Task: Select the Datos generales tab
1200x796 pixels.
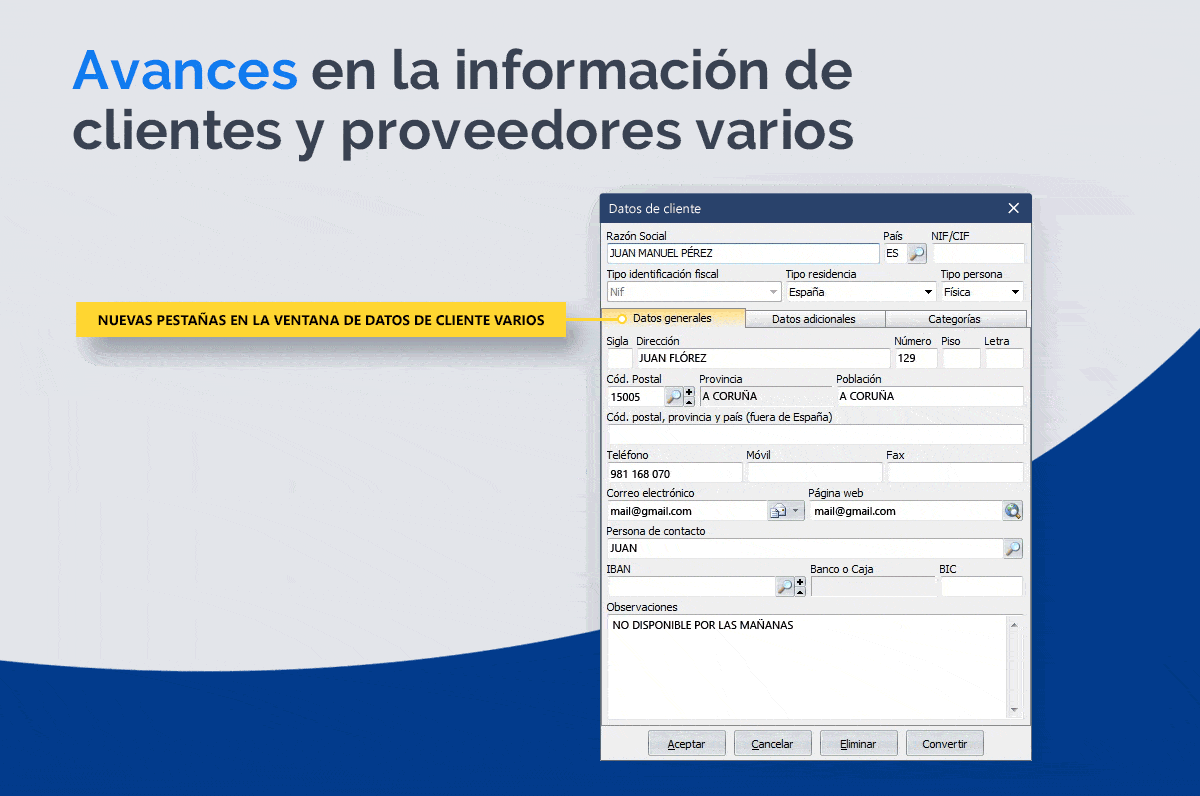Action: coord(672,318)
